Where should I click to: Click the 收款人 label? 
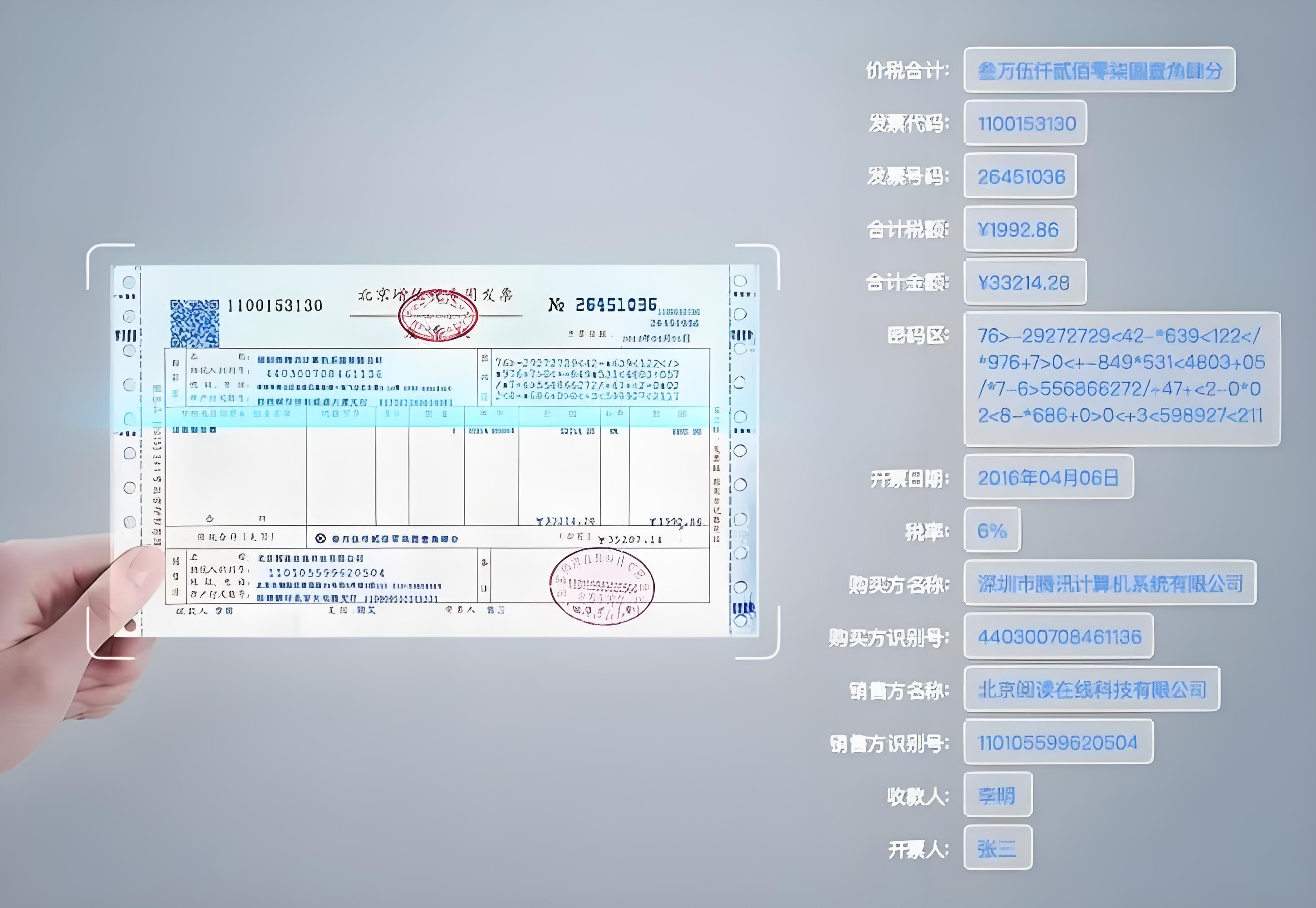coord(918,796)
